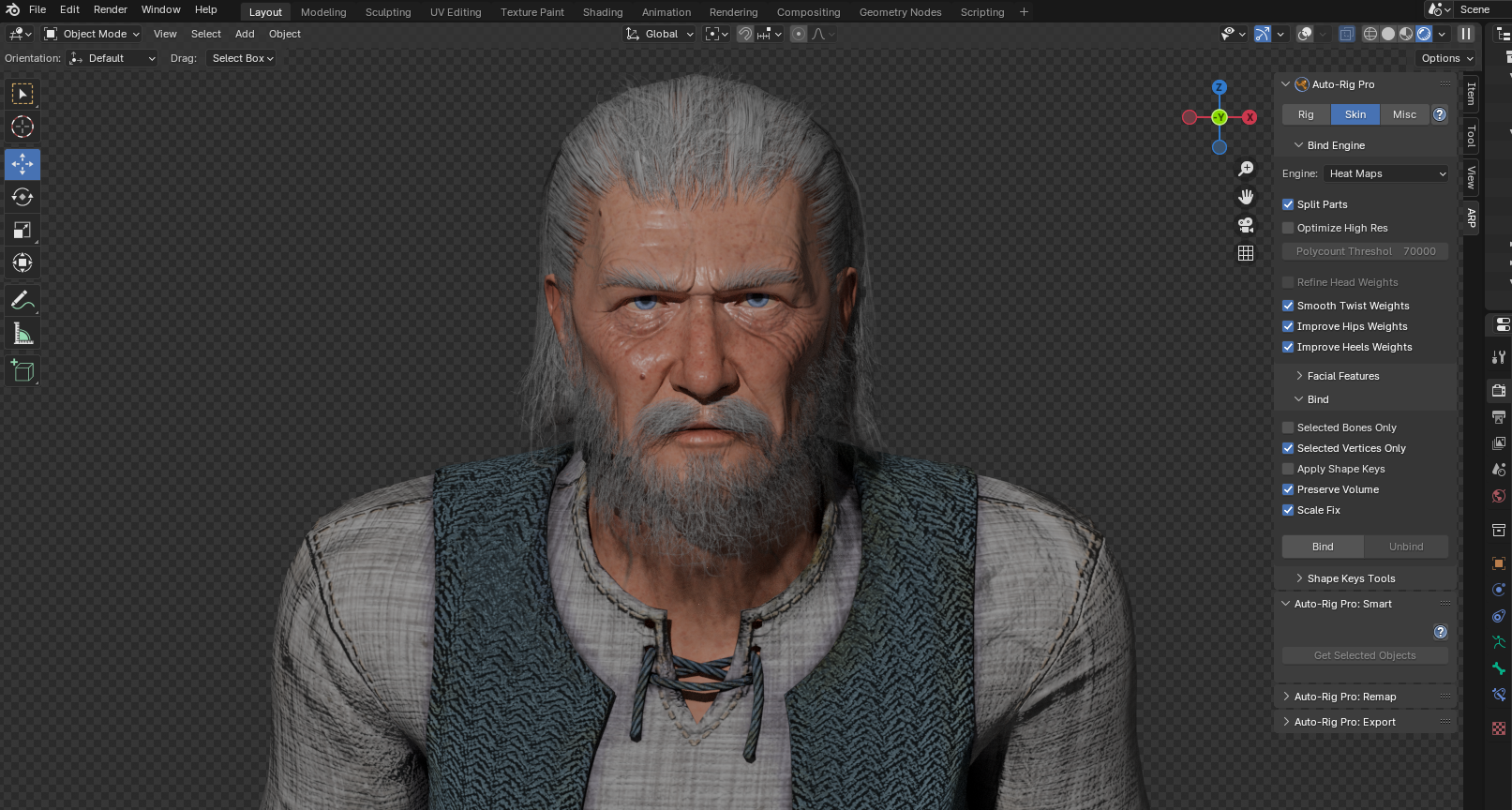Image resolution: width=1512 pixels, height=810 pixels.
Task: Toggle the camera view icon
Action: [1246, 225]
